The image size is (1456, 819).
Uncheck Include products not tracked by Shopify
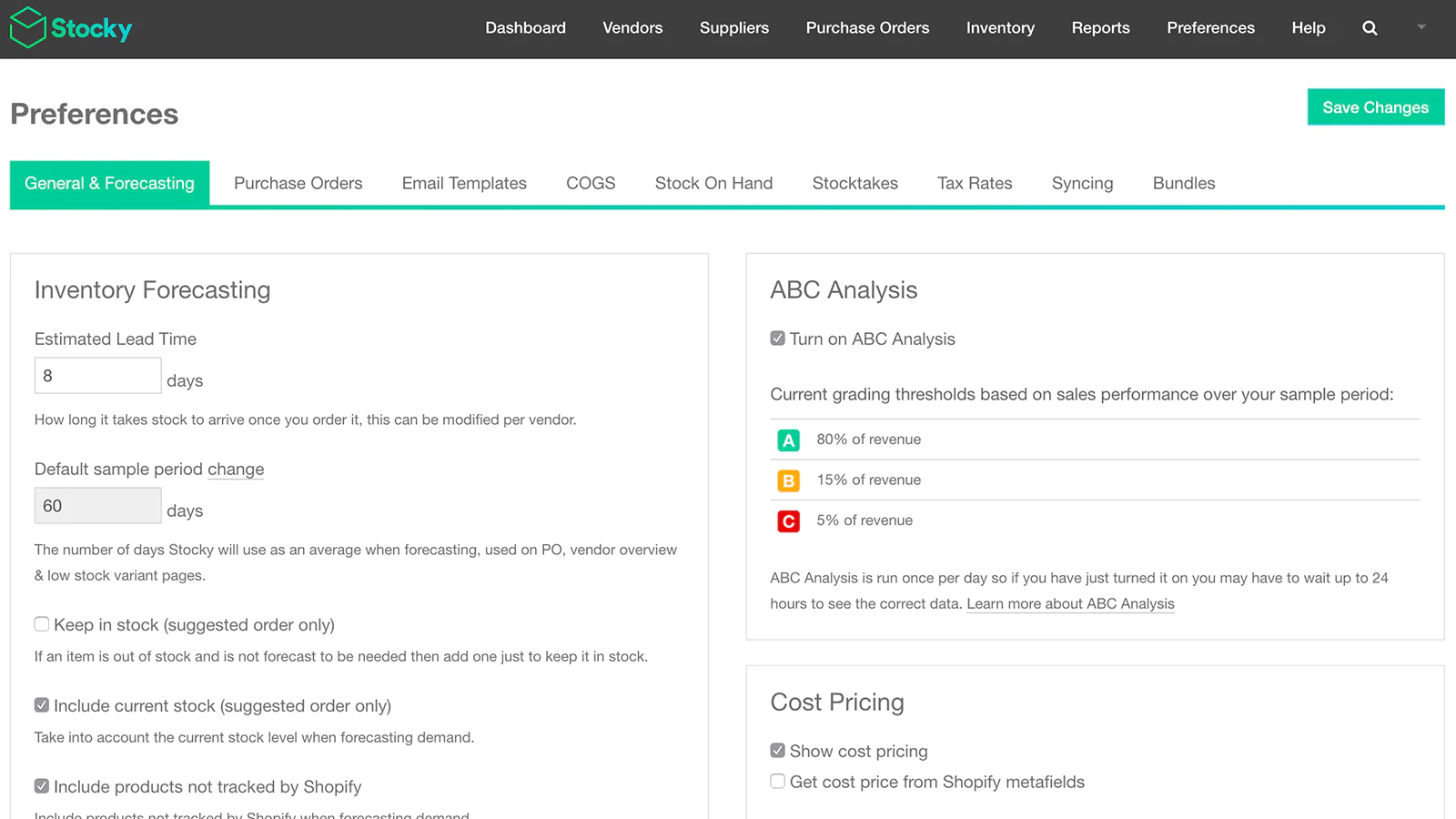coord(42,786)
